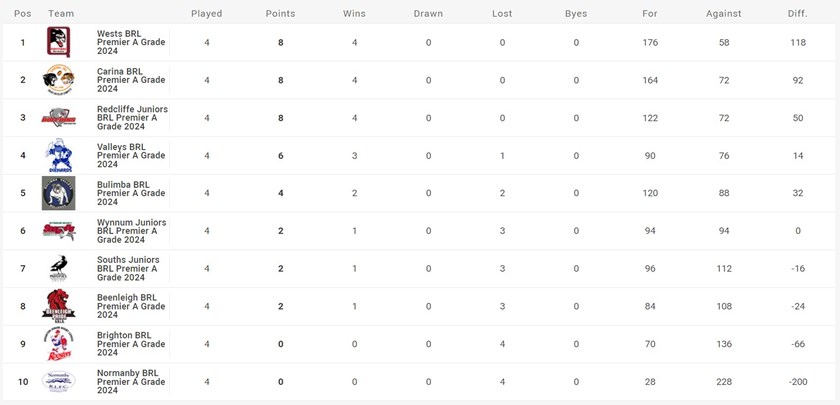Open Normanby BRL Premier A Grade link

click(131, 381)
